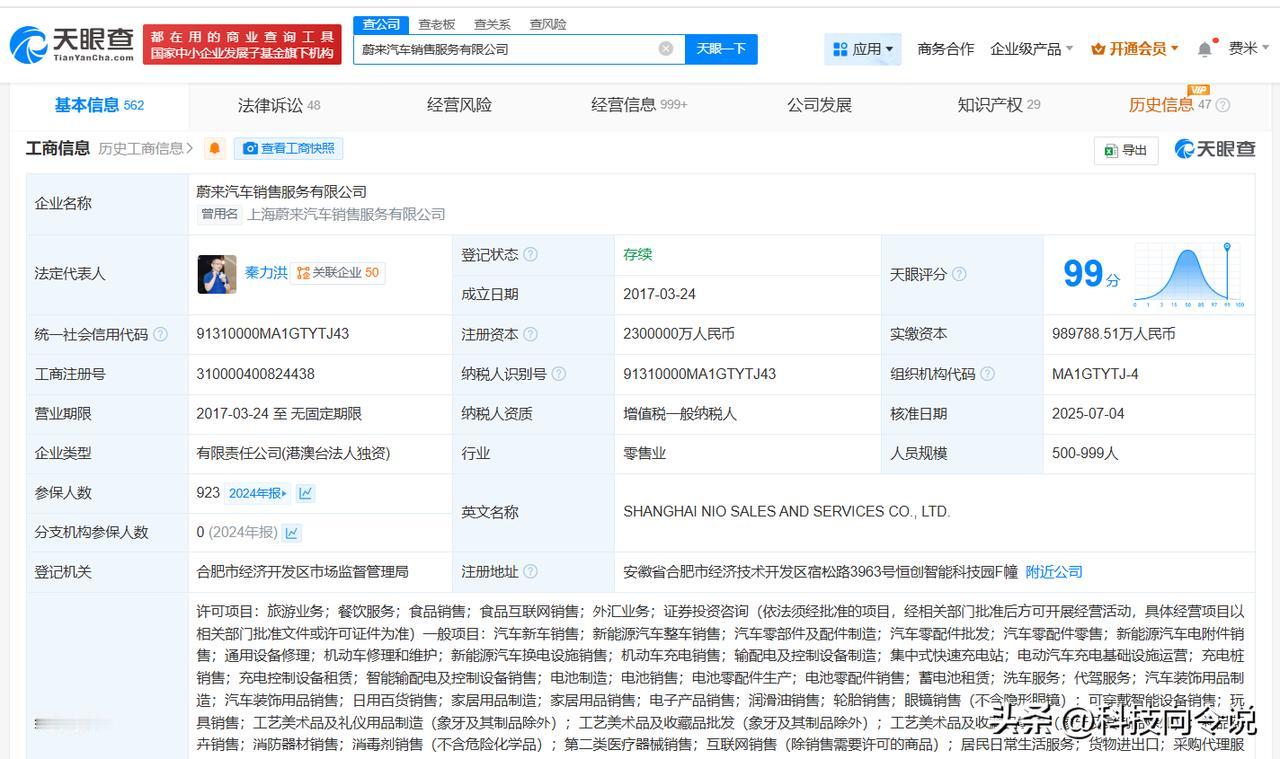Screen dimensions: 1280x759
Task: Clear the search box with the X icon
Action: 666,48
